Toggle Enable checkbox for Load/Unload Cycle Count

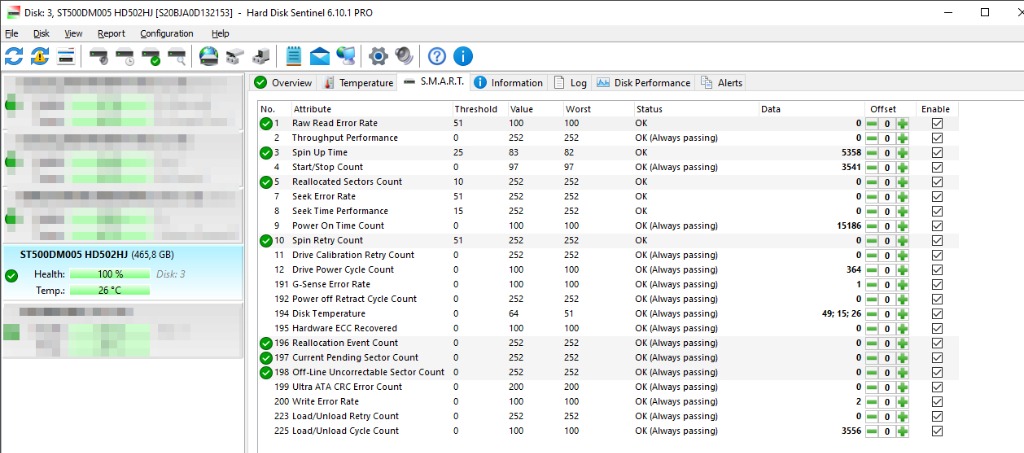point(937,431)
